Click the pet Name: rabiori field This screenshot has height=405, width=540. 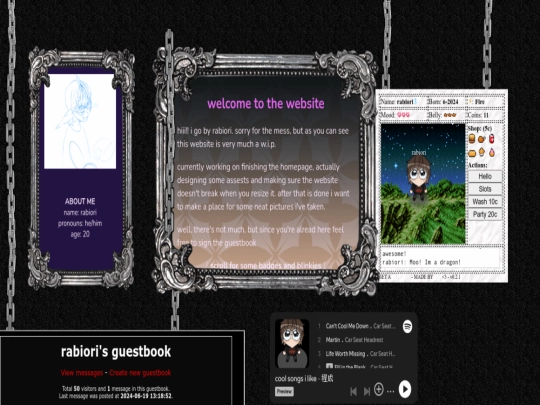(x=398, y=102)
